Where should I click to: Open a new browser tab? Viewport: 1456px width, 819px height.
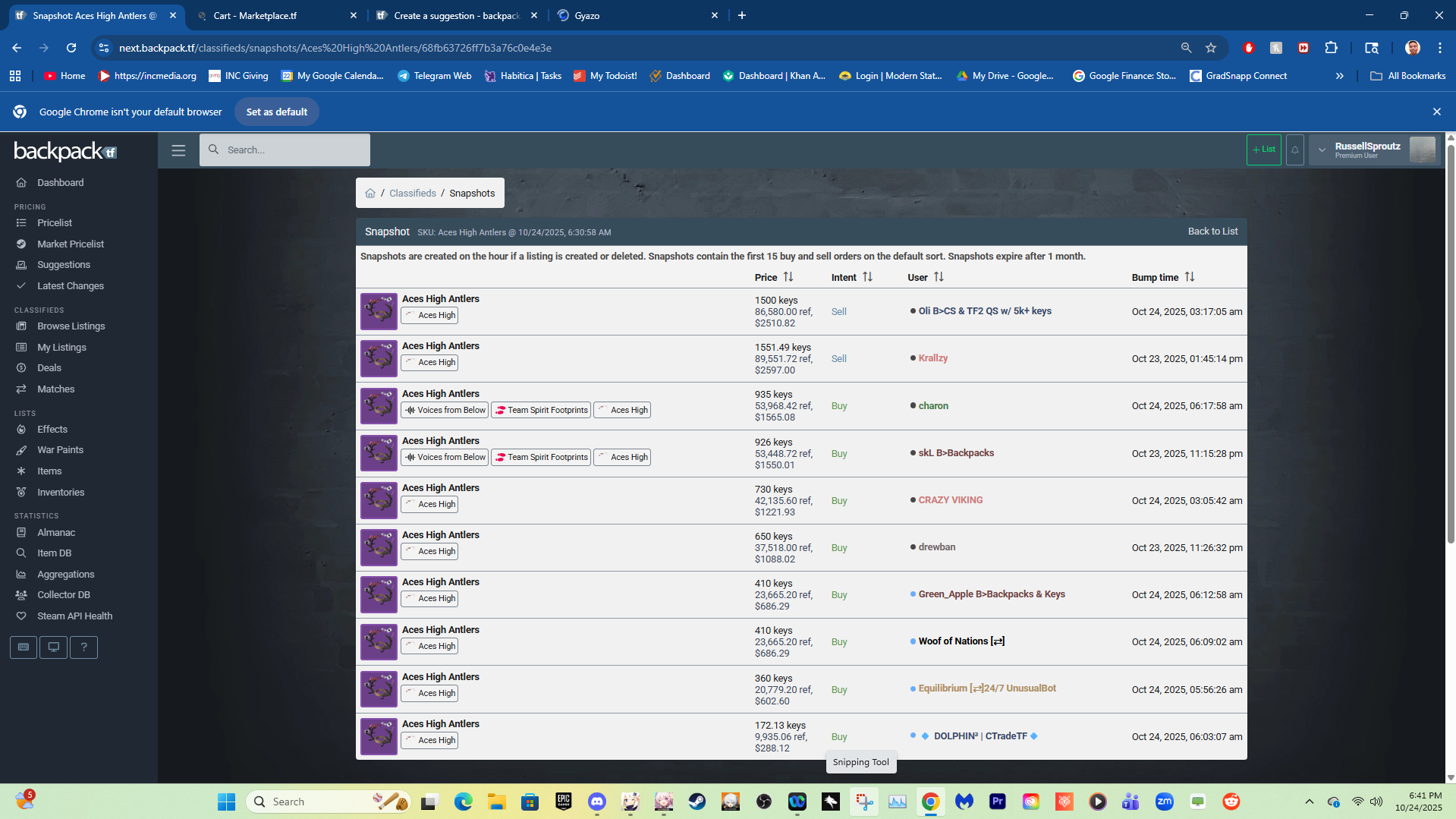click(742, 15)
